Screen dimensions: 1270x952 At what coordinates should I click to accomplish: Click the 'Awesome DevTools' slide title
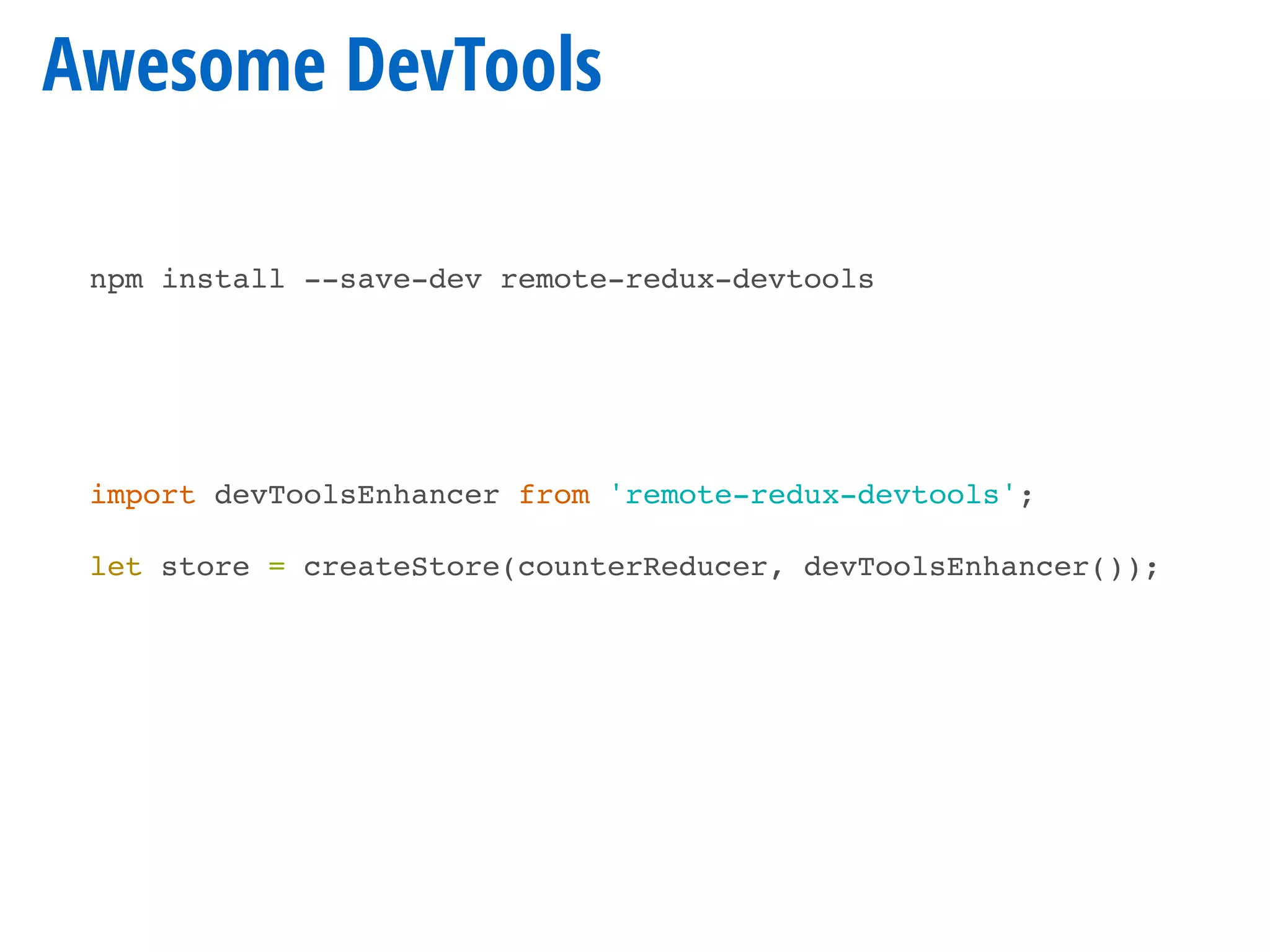click(x=322, y=65)
